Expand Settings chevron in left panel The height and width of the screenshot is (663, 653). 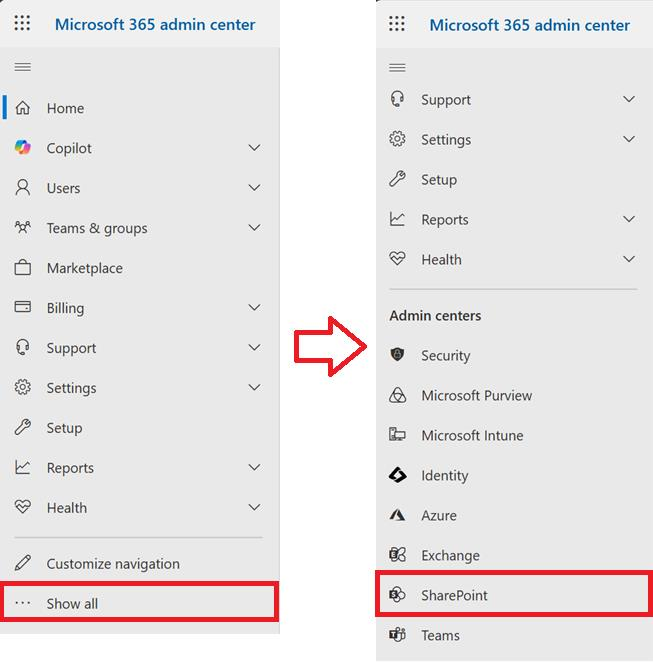[x=254, y=387]
